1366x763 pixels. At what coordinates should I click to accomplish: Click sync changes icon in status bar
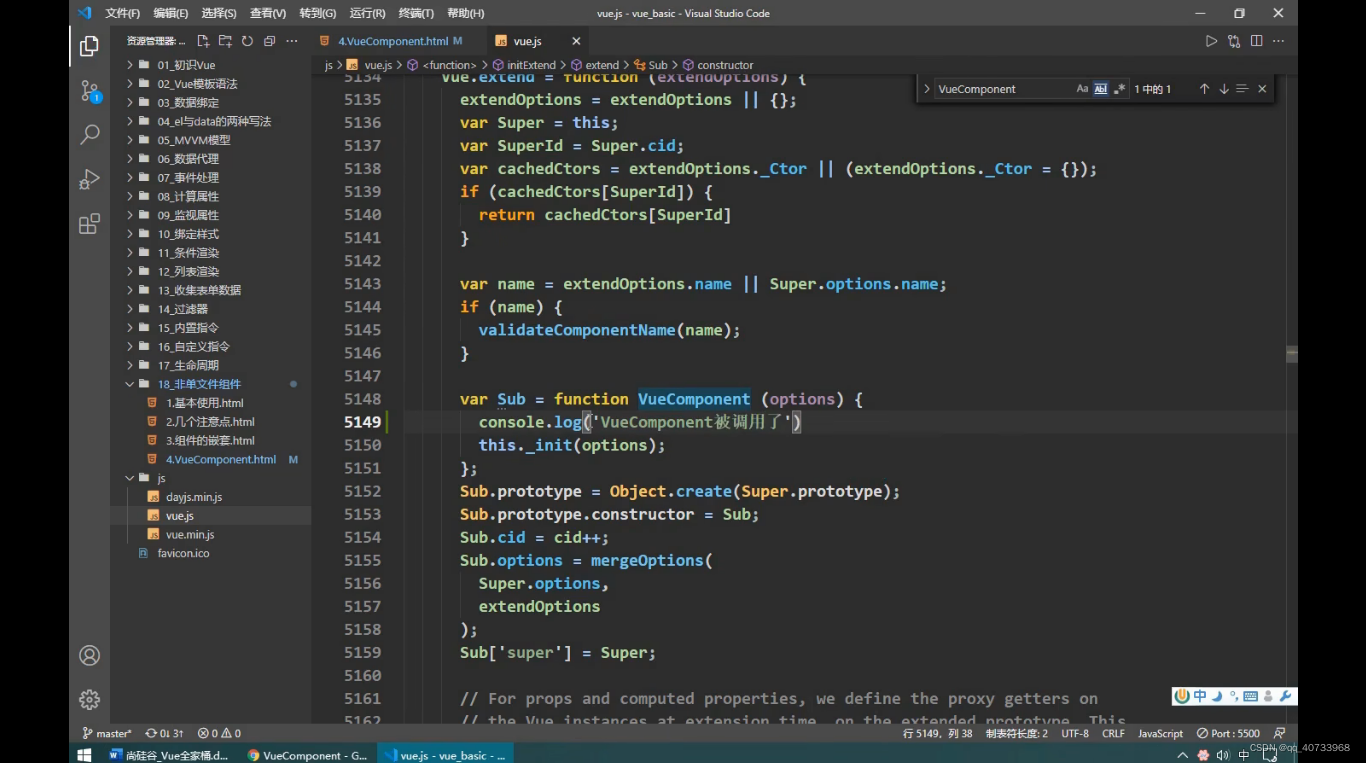click(x=165, y=733)
